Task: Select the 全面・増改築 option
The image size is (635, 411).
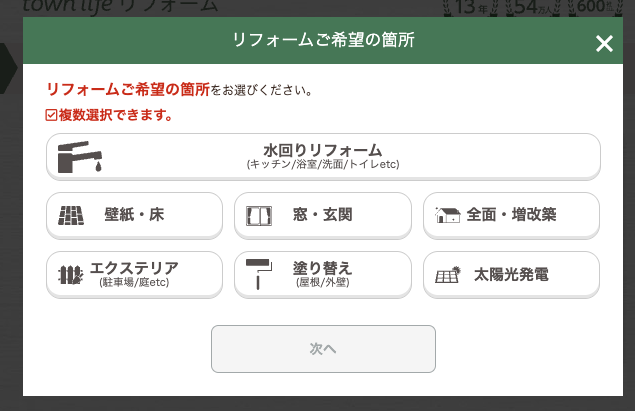Action: coord(511,215)
